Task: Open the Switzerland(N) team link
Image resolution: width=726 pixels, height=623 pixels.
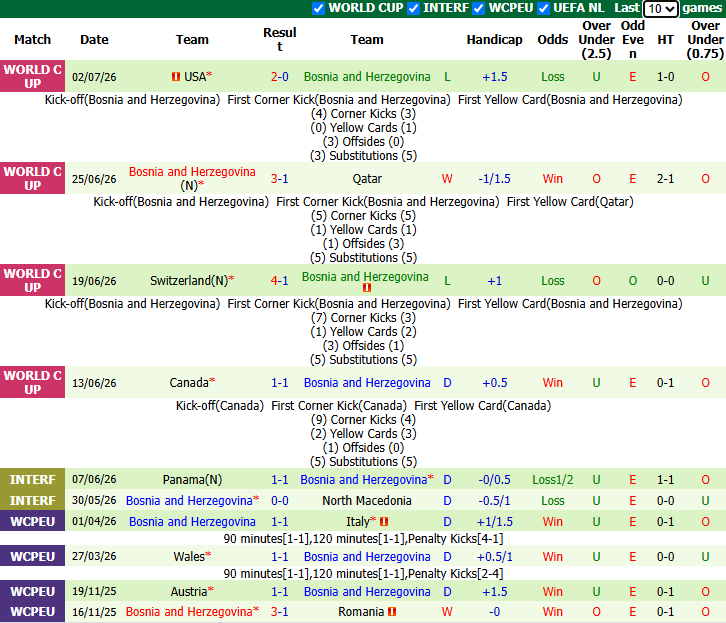Action: tap(189, 280)
